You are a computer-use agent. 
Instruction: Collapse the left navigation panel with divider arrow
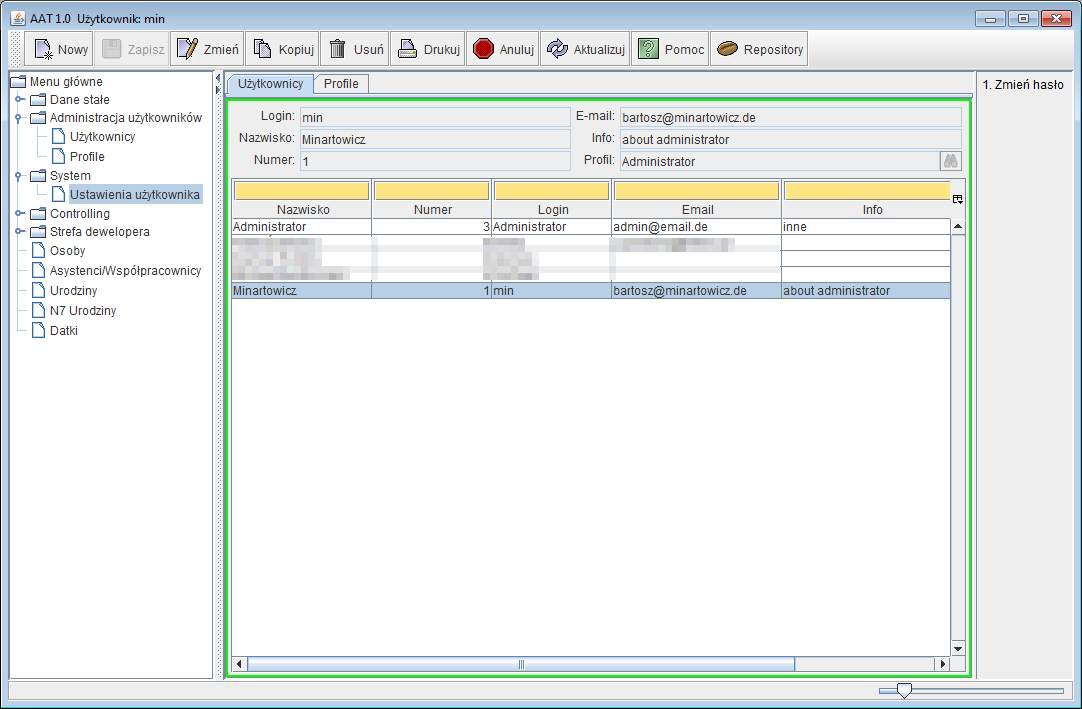218,78
